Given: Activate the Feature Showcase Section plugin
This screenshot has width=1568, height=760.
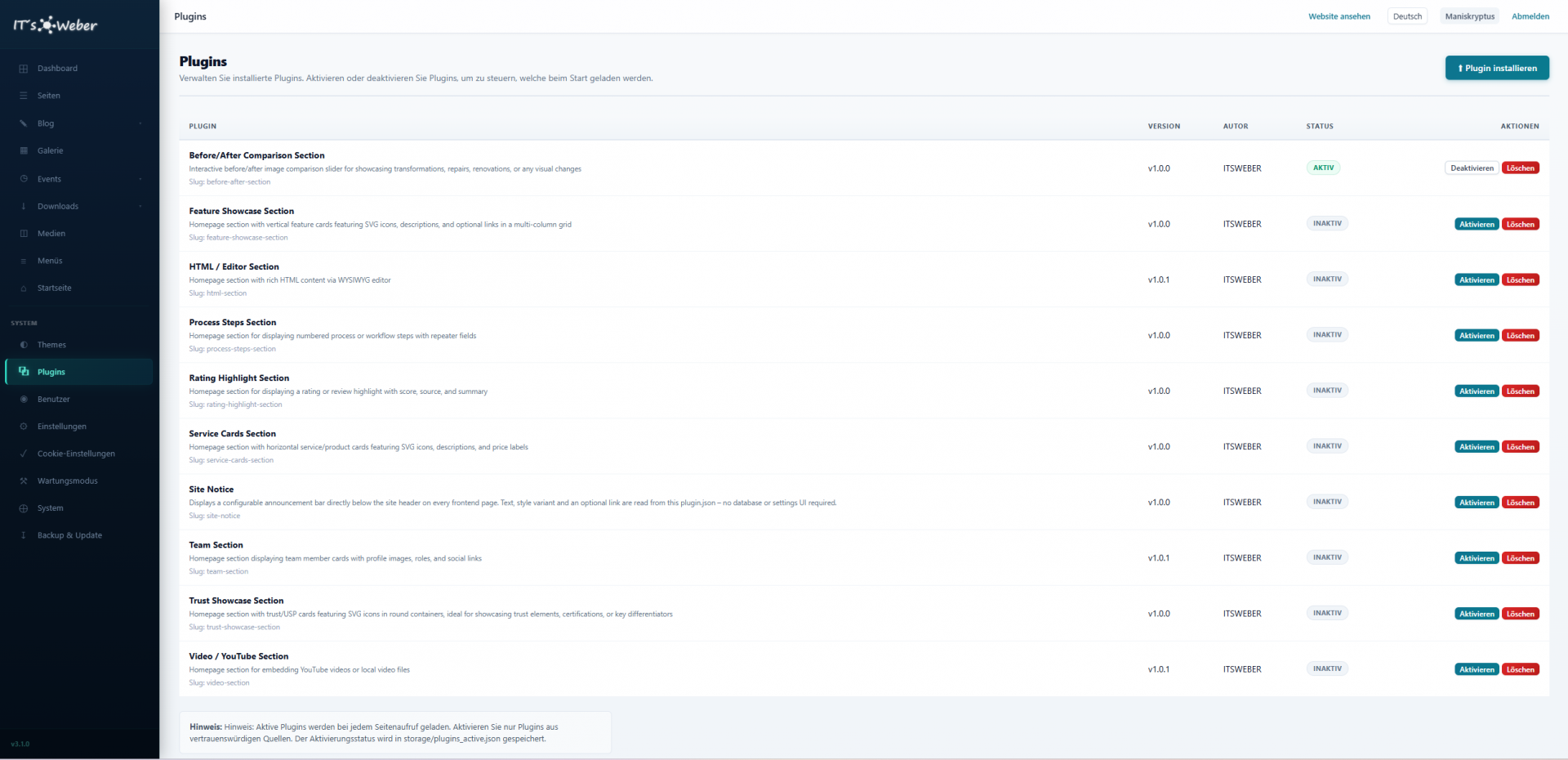Looking at the screenshot, I should pos(1477,224).
